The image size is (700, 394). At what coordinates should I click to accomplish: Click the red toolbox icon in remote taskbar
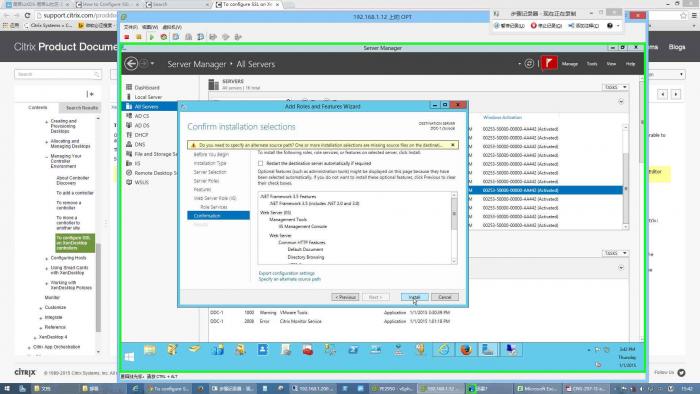click(308, 350)
